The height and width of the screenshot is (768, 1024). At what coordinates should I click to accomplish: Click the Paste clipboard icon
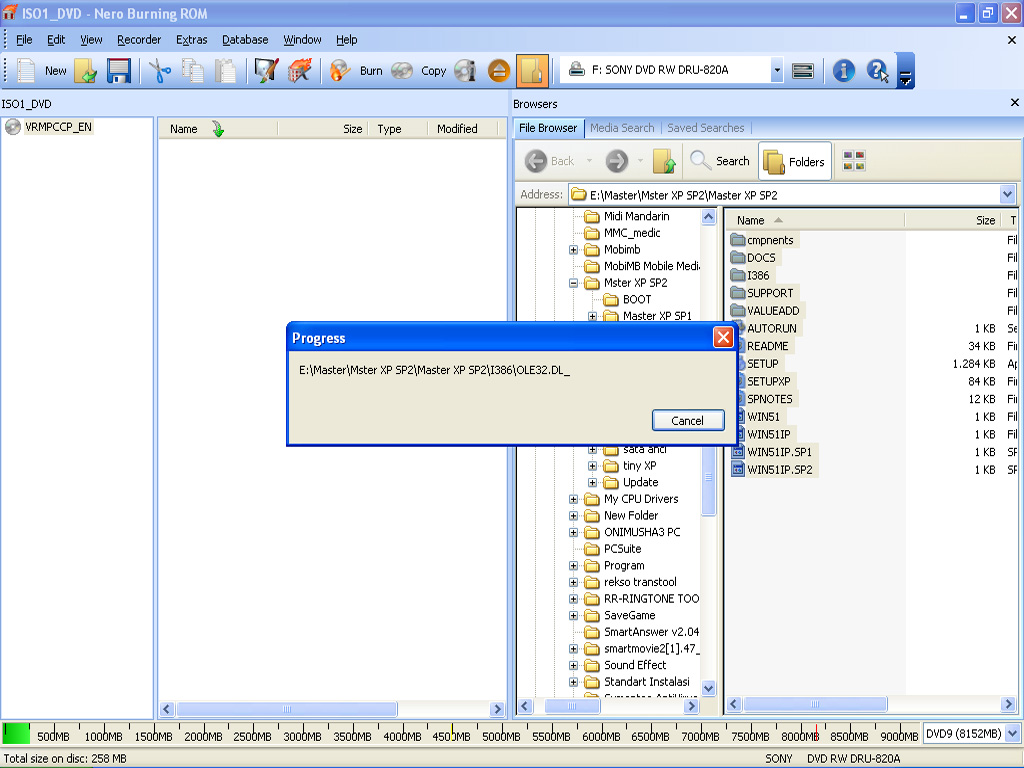coord(225,71)
